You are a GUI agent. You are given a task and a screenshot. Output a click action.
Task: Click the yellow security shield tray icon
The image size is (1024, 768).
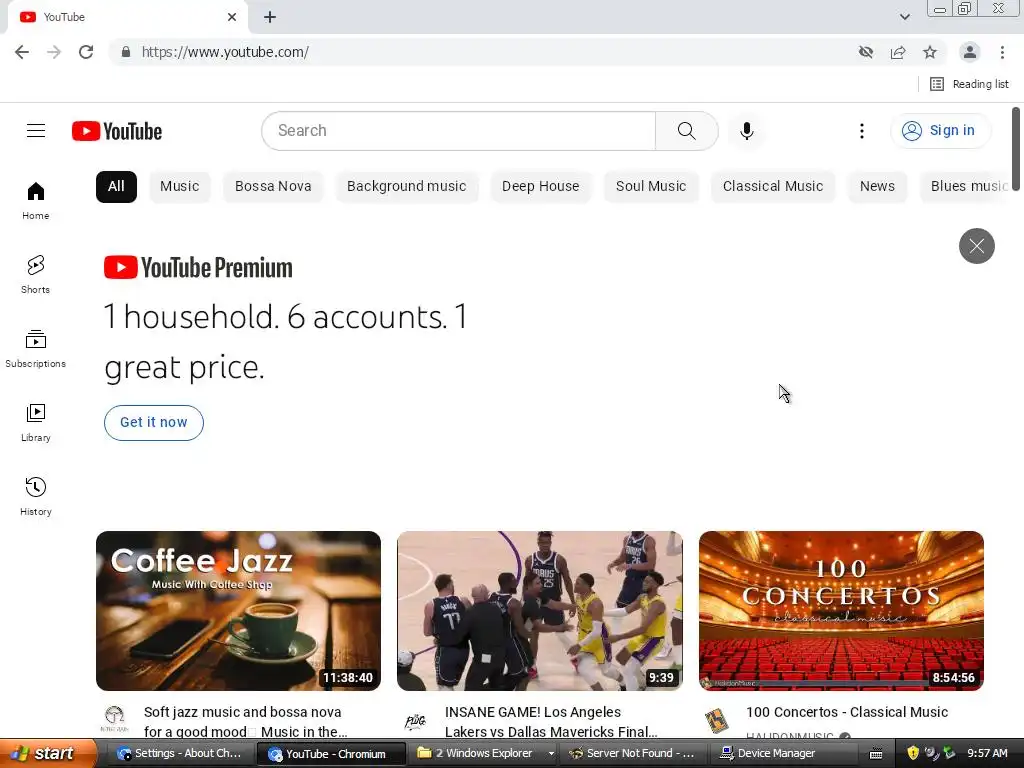tap(913, 754)
